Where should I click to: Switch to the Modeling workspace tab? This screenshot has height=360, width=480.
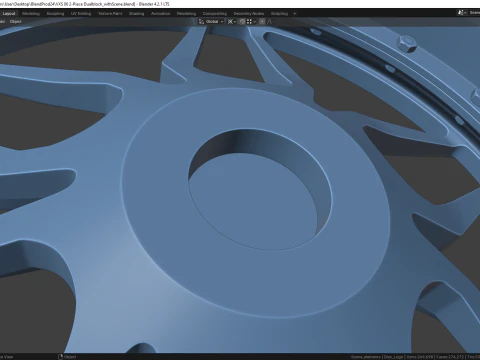pyautogui.click(x=31, y=14)
